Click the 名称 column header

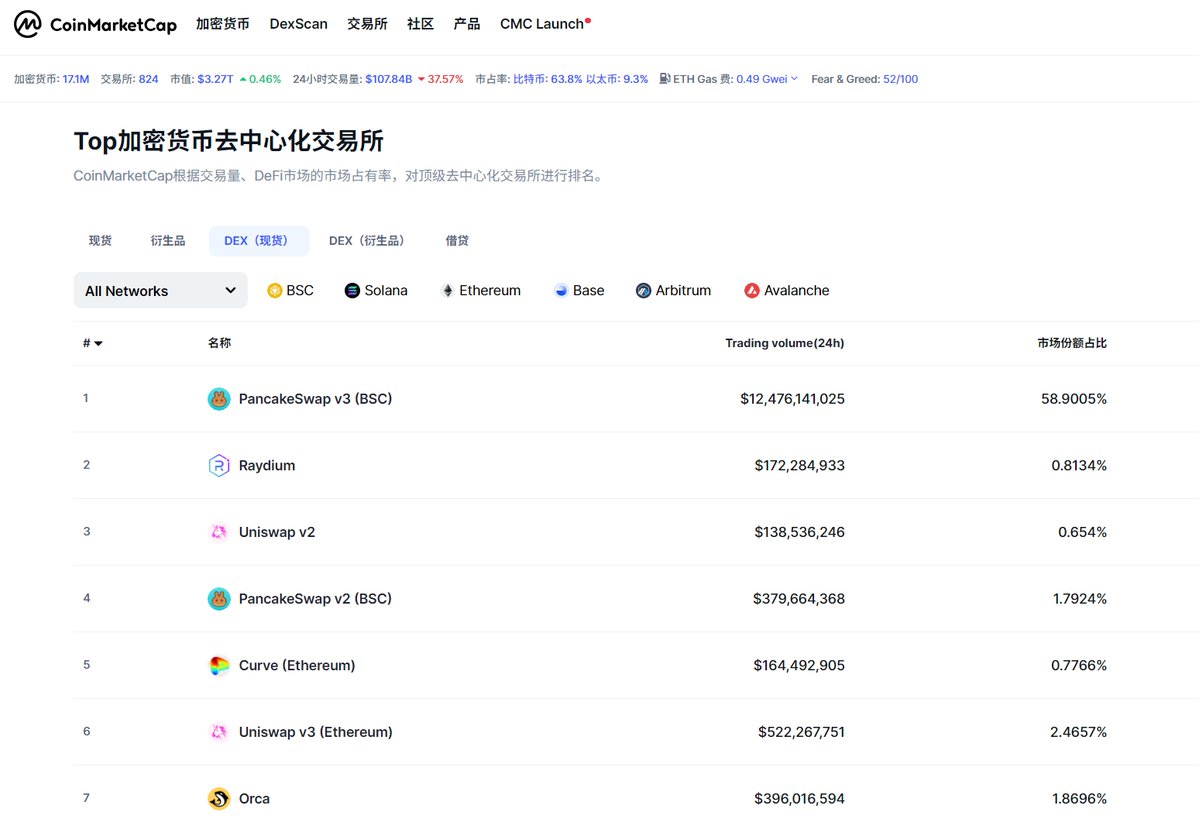coord(219,343)
